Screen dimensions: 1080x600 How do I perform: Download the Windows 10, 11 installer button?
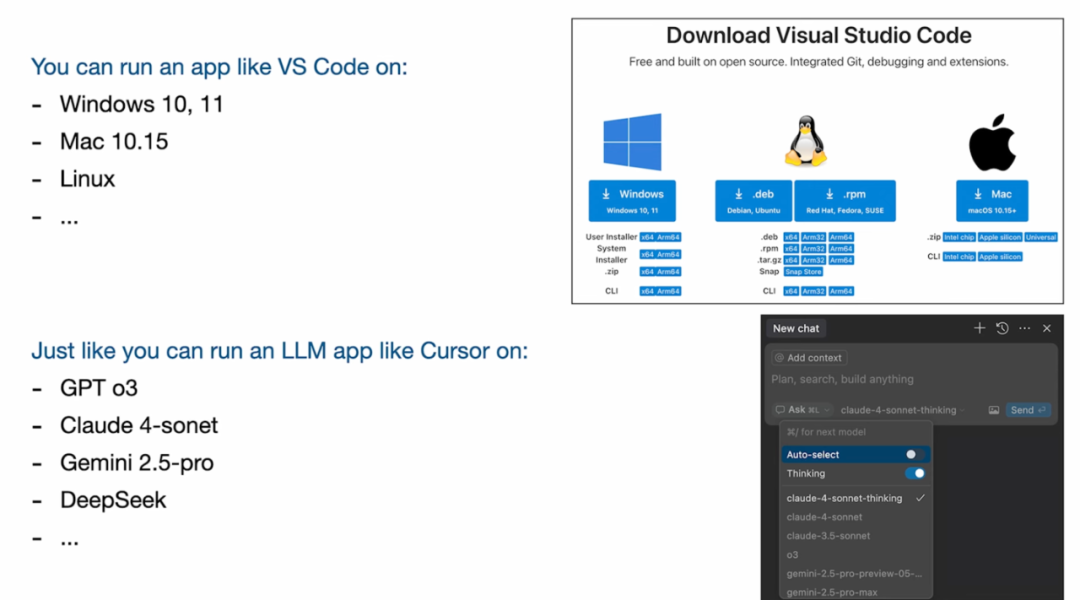click(632, 200)
